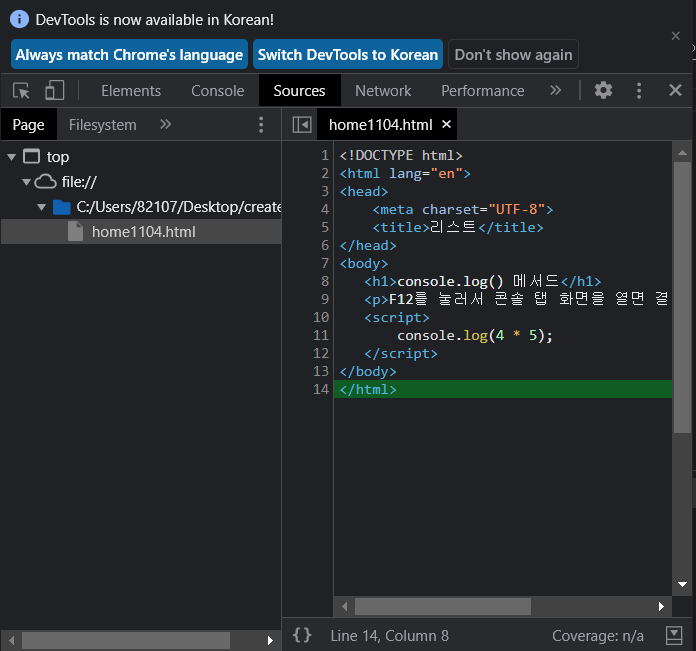696x651 pixels.
Task: Click navigator horizontal scrollbar right arrow
Action: tap(270, 640)
